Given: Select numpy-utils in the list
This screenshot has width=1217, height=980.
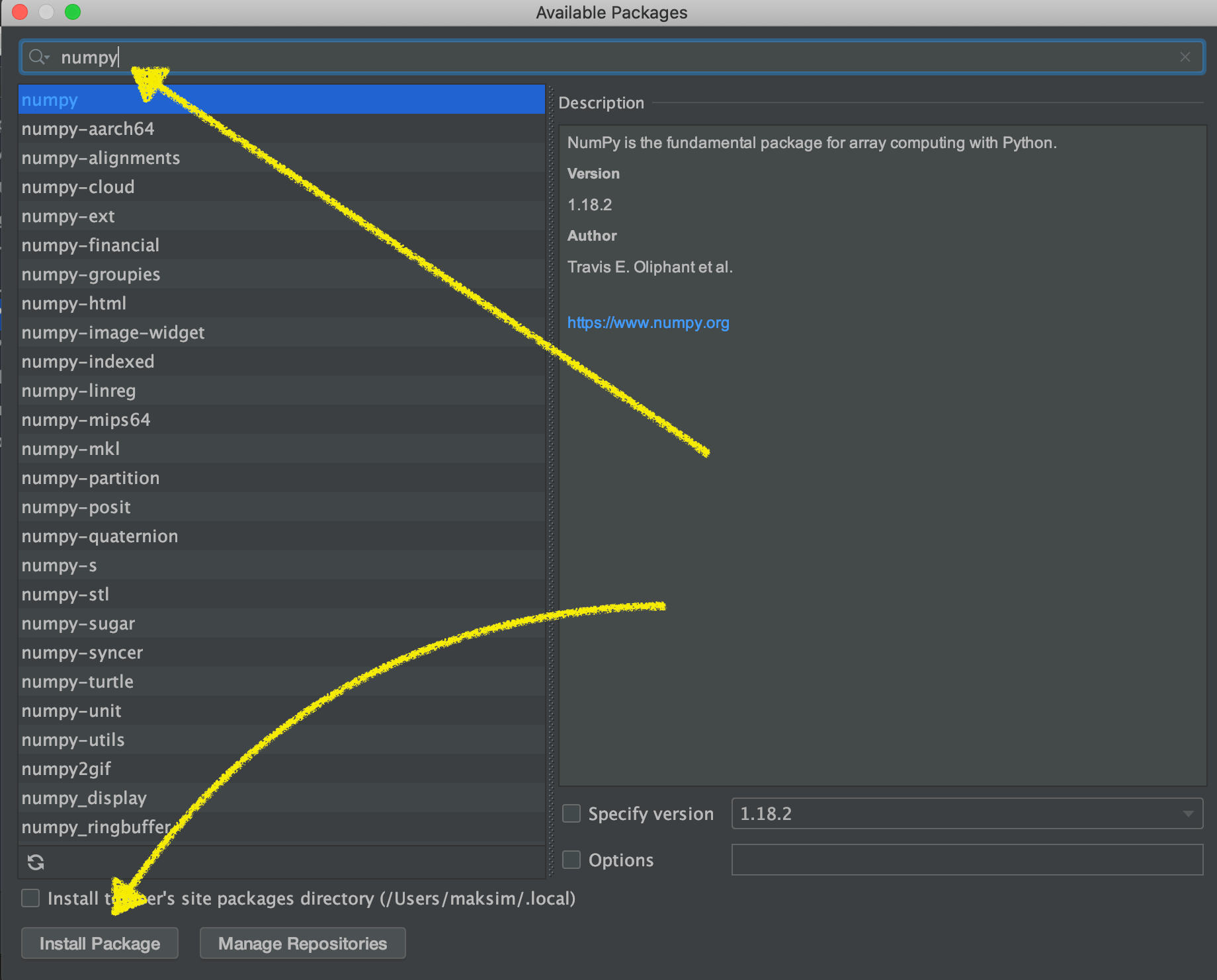Looking at the screenshot, I should tap(282, 739).
